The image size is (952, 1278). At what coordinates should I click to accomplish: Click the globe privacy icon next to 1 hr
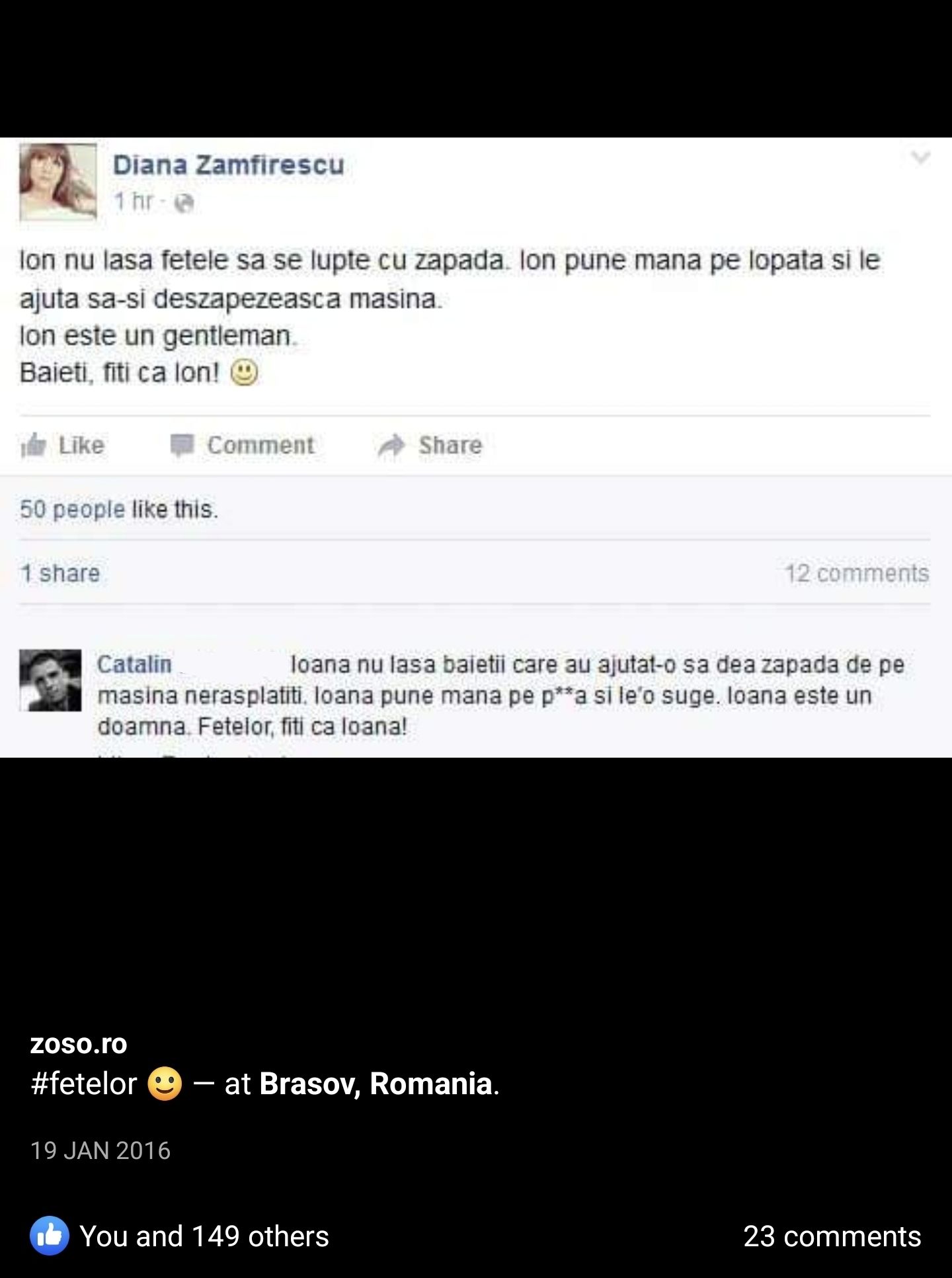coord(185,202)
